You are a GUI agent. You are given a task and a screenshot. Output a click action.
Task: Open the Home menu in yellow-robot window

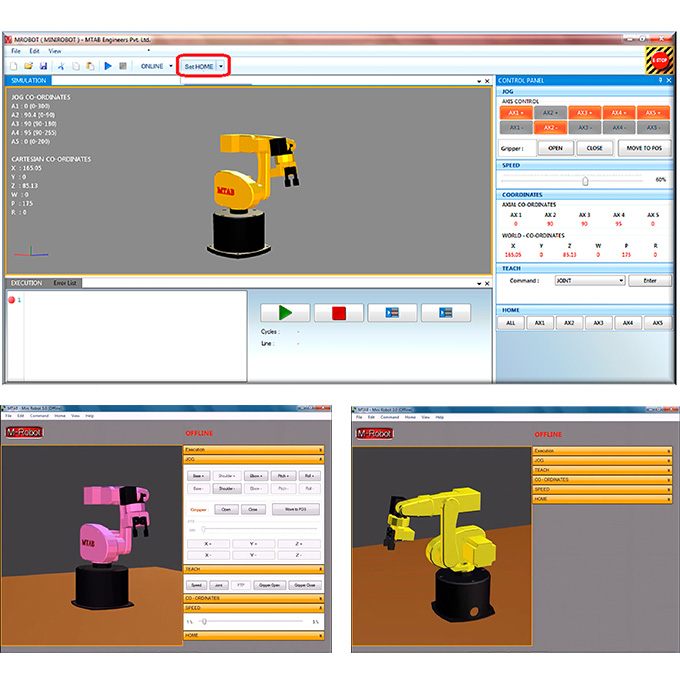(410, 417)
